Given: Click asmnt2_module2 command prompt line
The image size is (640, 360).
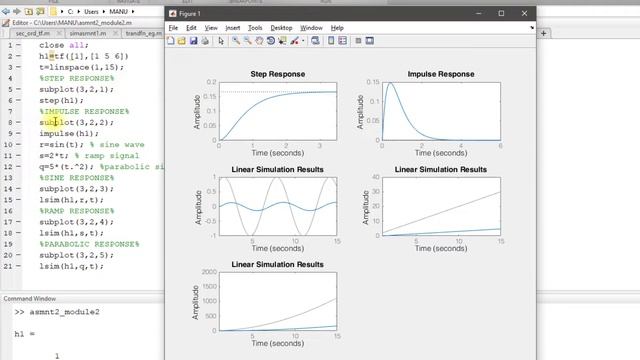Looking at the screenshot, I should (57, 312).
